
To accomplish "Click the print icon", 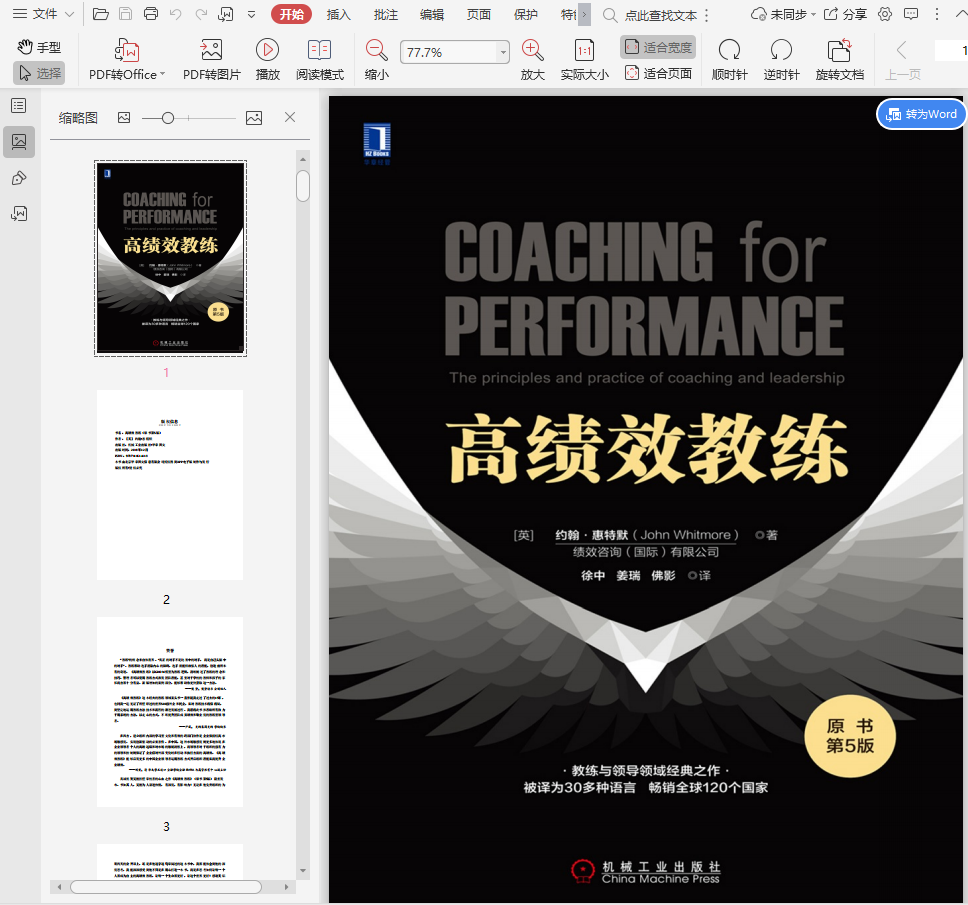I will click(151, 14).
